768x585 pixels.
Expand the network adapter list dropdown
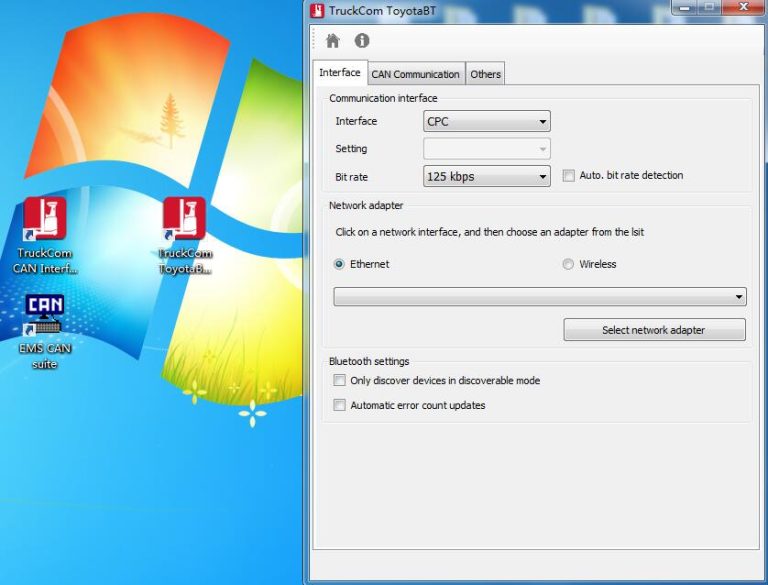click(540, 297)
